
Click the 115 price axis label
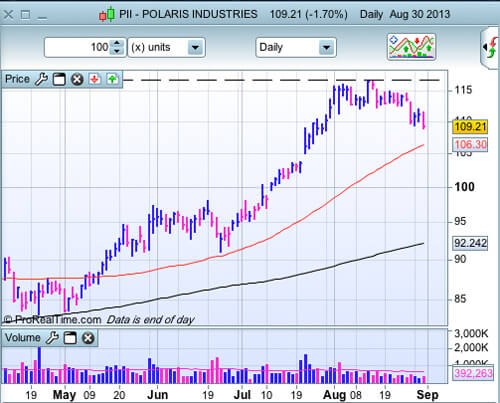pyautogui.click(x=463, y=90)
